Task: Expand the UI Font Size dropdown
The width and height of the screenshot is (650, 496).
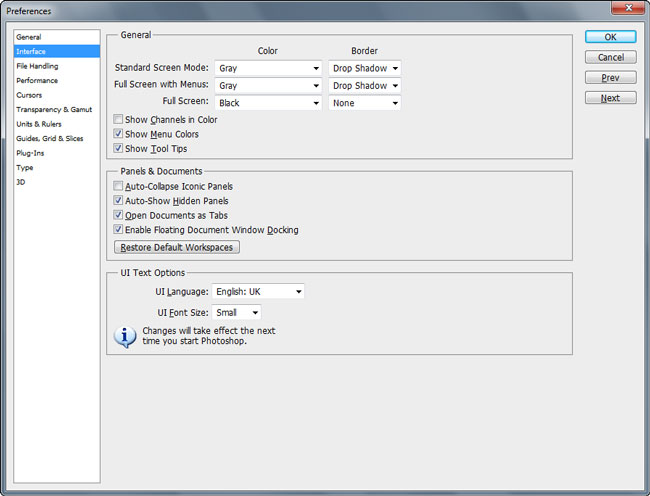Action: click(236, 313)
